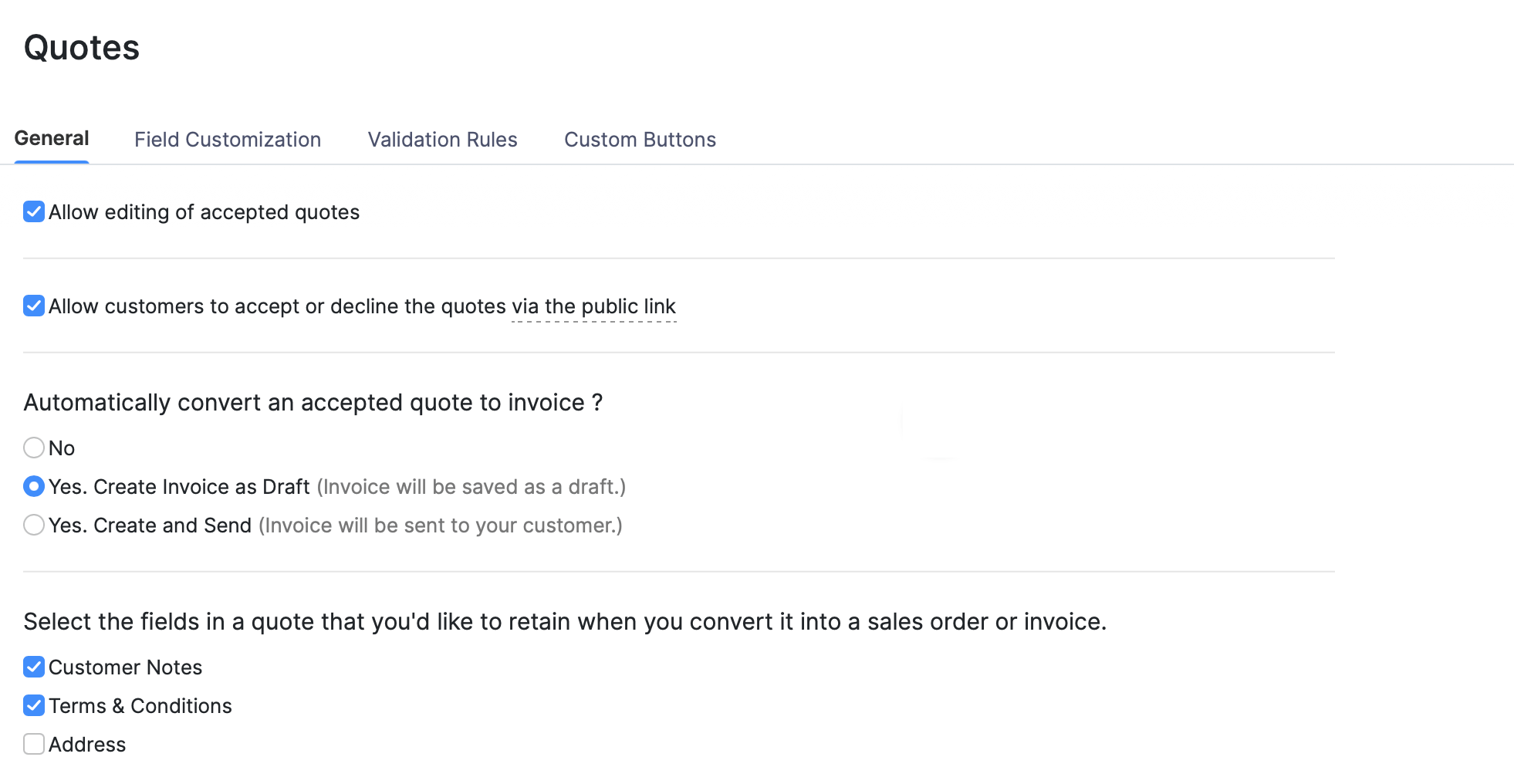
Task: Click the dotted-underlined 'via the public link' text
Action: (x=593, y=307)
